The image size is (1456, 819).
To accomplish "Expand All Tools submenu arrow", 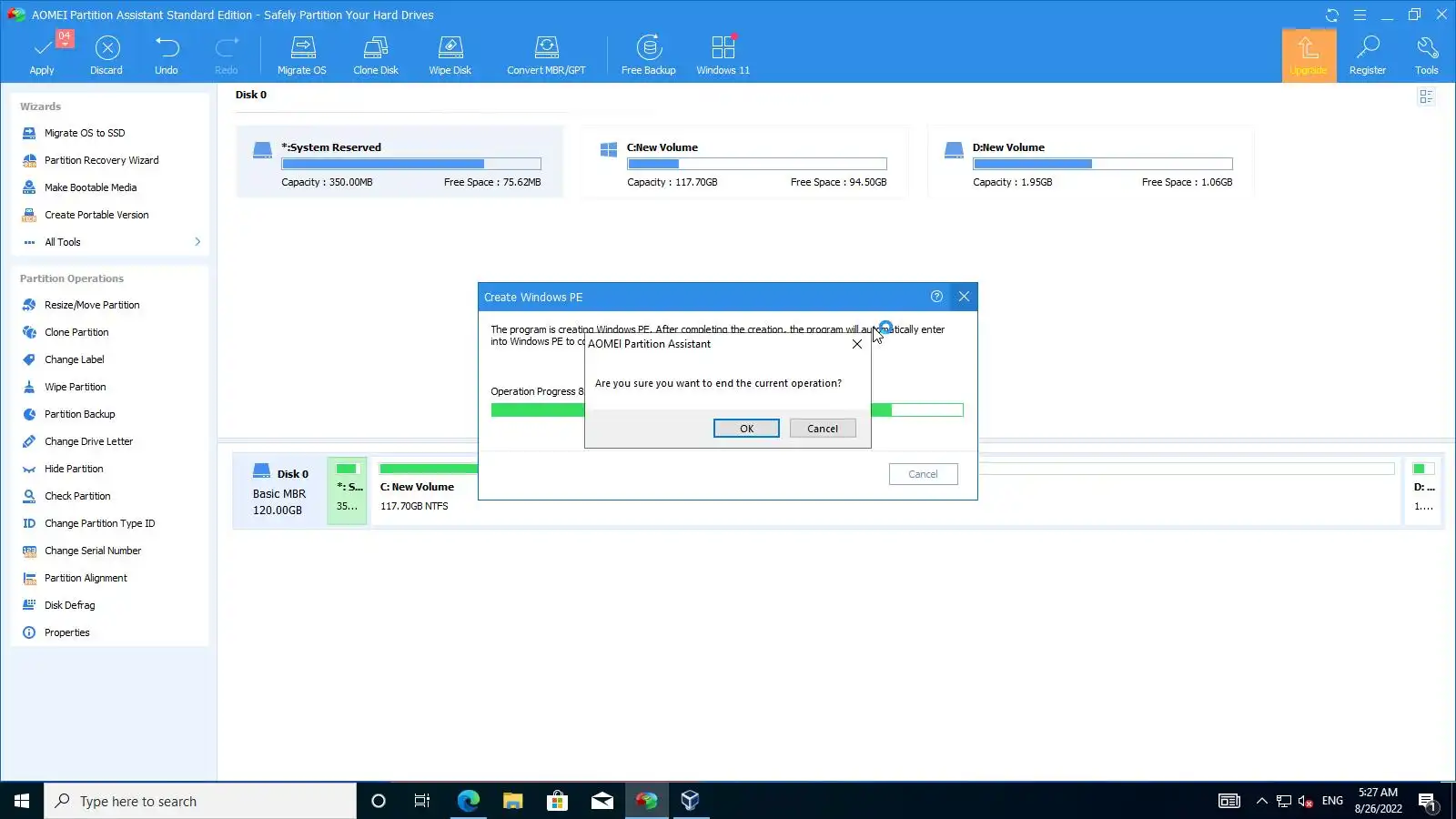I will (x=197, y=242).
